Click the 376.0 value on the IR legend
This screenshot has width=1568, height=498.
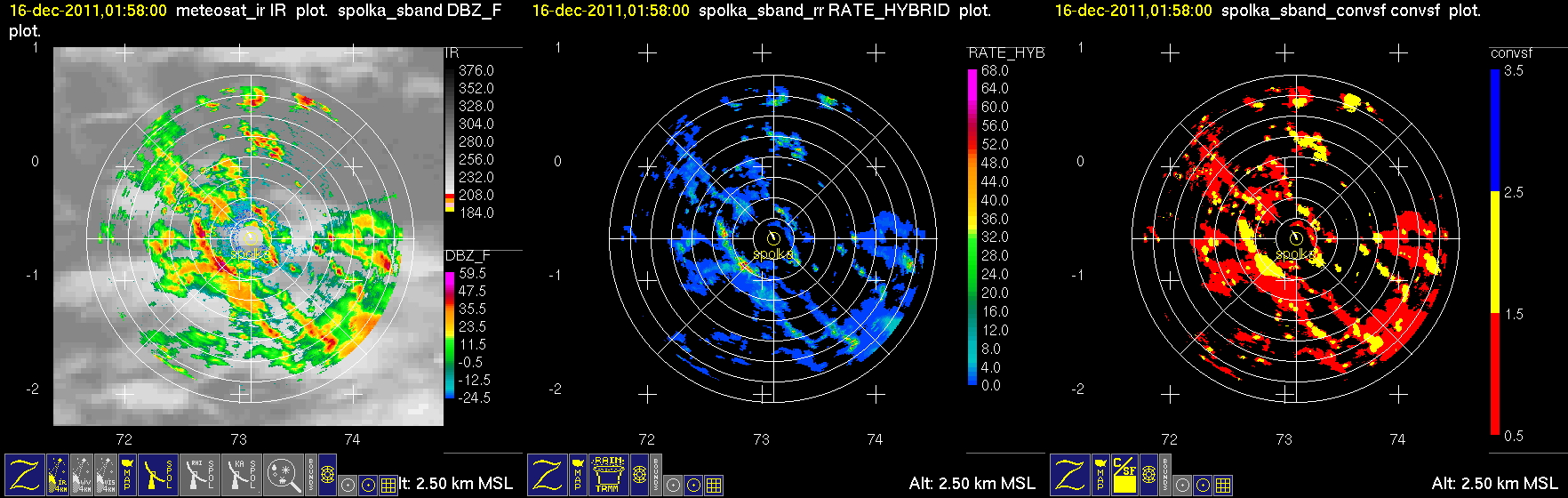click(x=476, y=70)
